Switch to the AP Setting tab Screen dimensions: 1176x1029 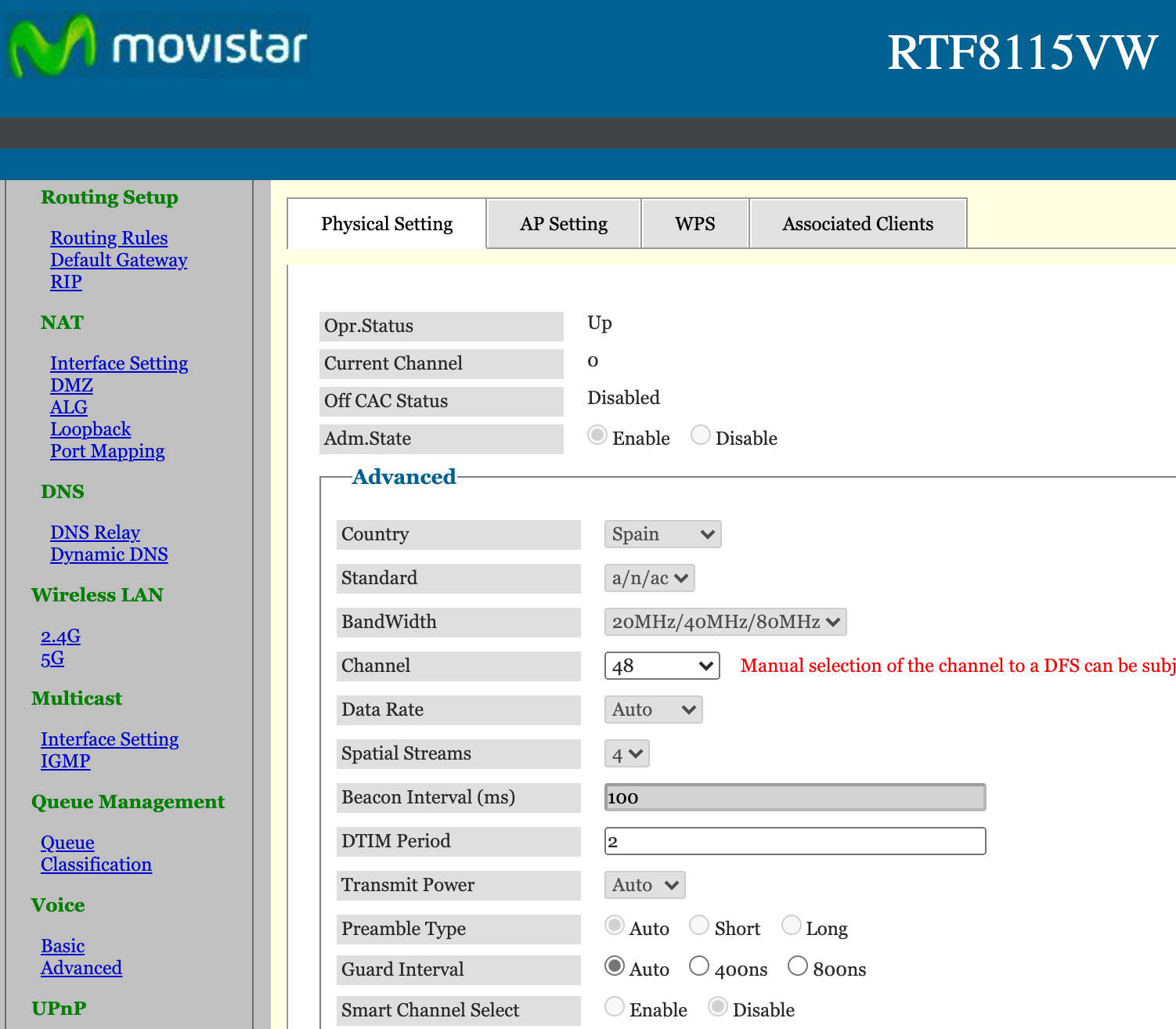click(x=563, y=223)
